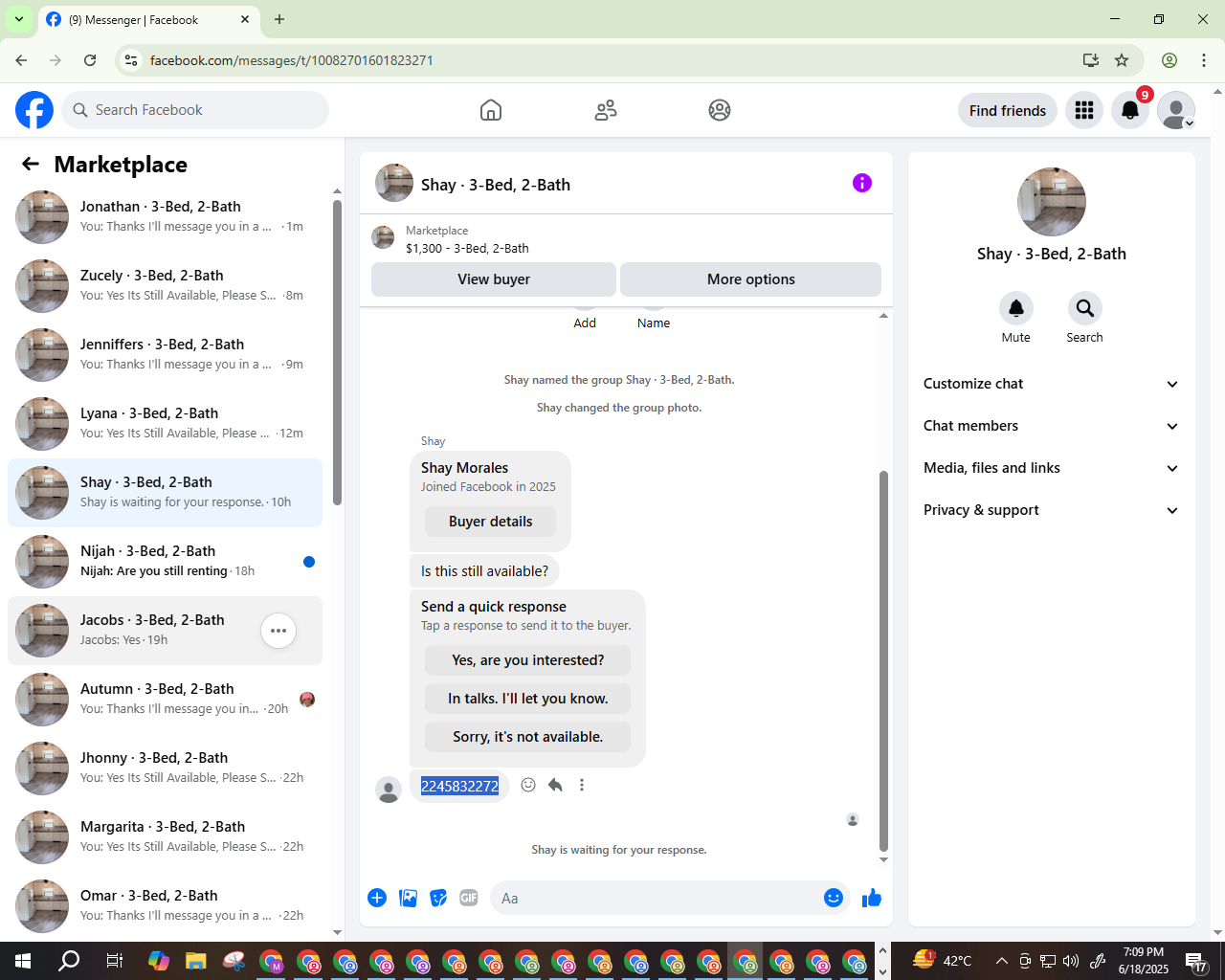
Task: Open the Omar 3-Bed, 2-Bath conversation
Action: click(165, 906)
